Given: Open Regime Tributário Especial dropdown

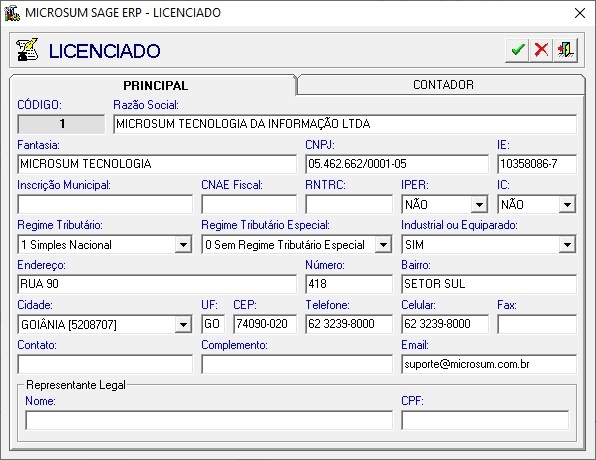Looking at the screenshot, I should 383,244.
